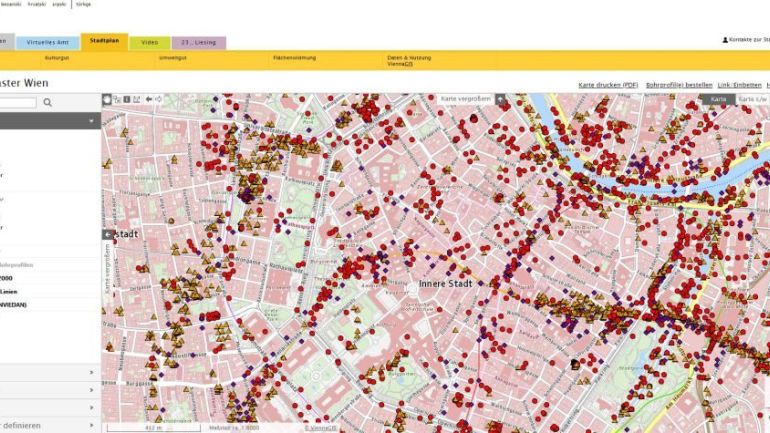The image size is (770, 433).
Task: Switch to the Video tab
Action: click(149, 43)
